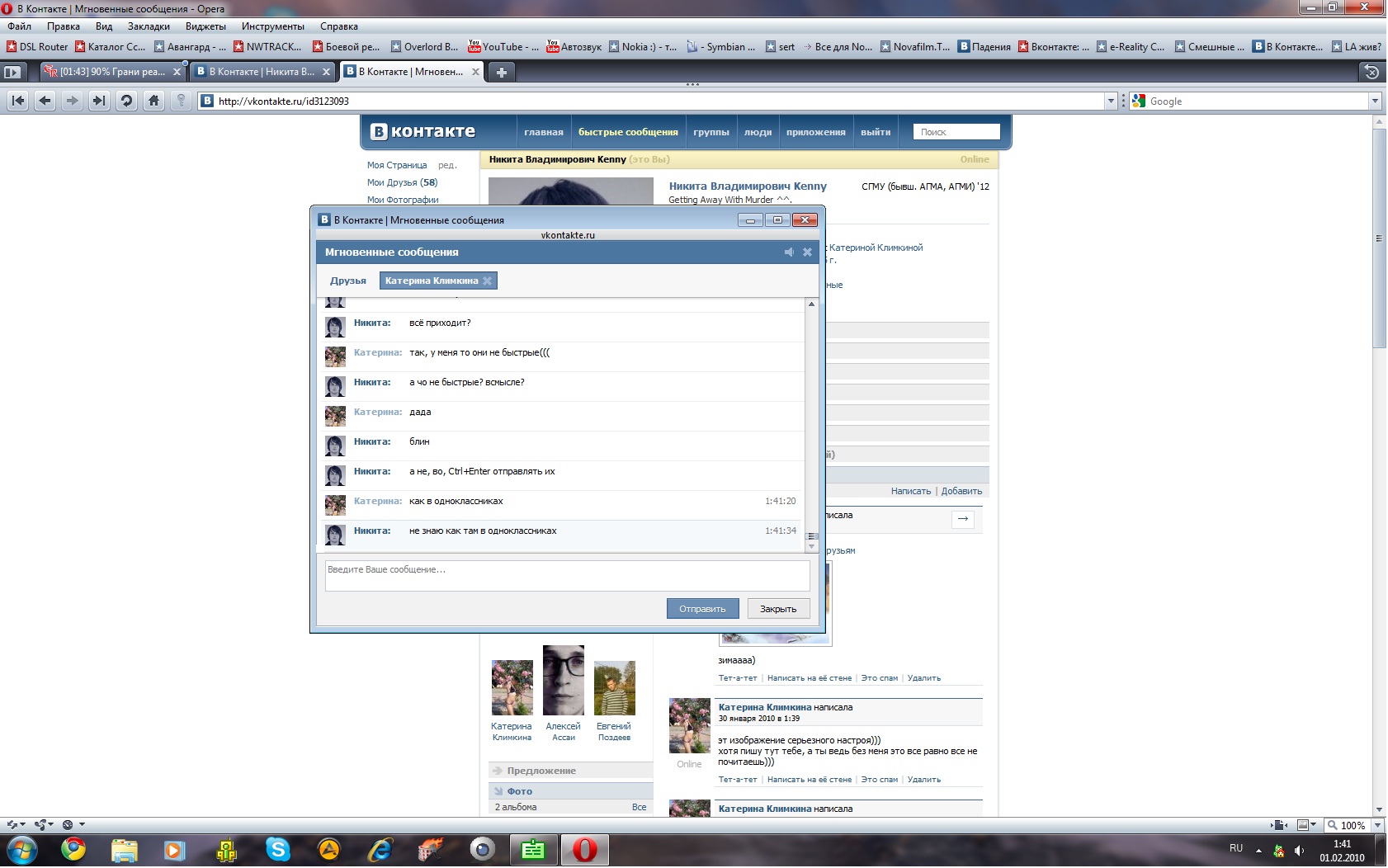Click the language RU indicator in tray
Image resolution: width=1388 pixels, height=868 pixels.
point(1236,848)
